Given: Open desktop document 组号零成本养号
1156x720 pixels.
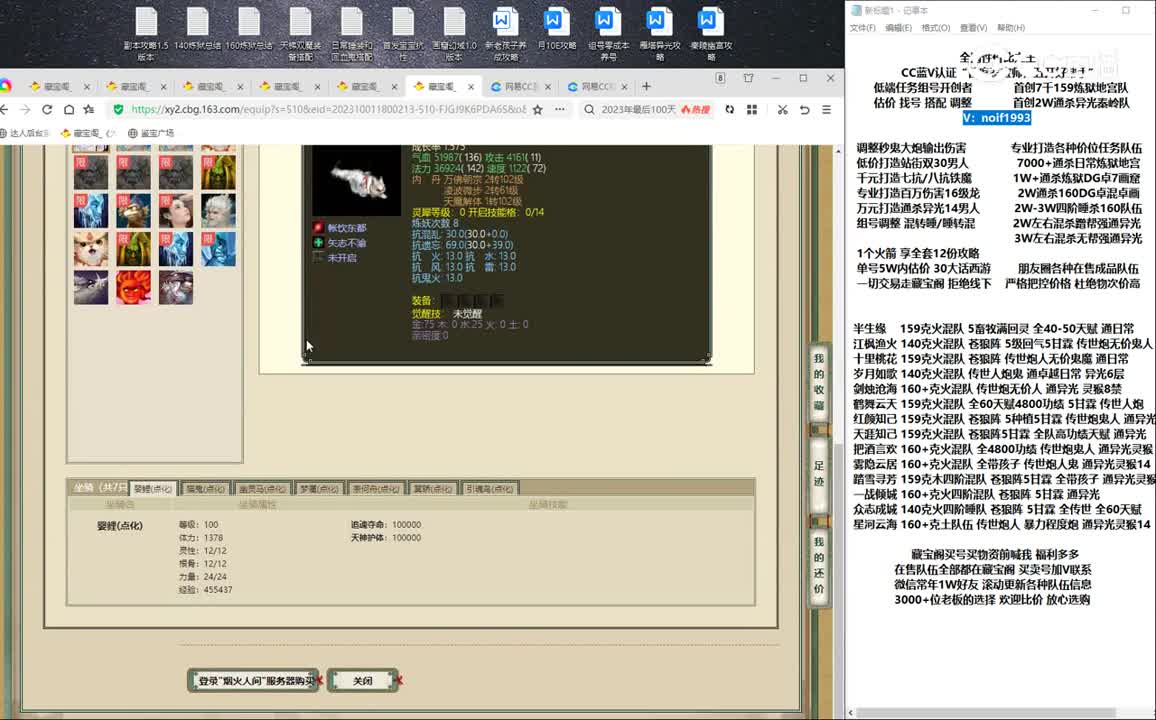Looking at the screenshot, I should [608, 34].
